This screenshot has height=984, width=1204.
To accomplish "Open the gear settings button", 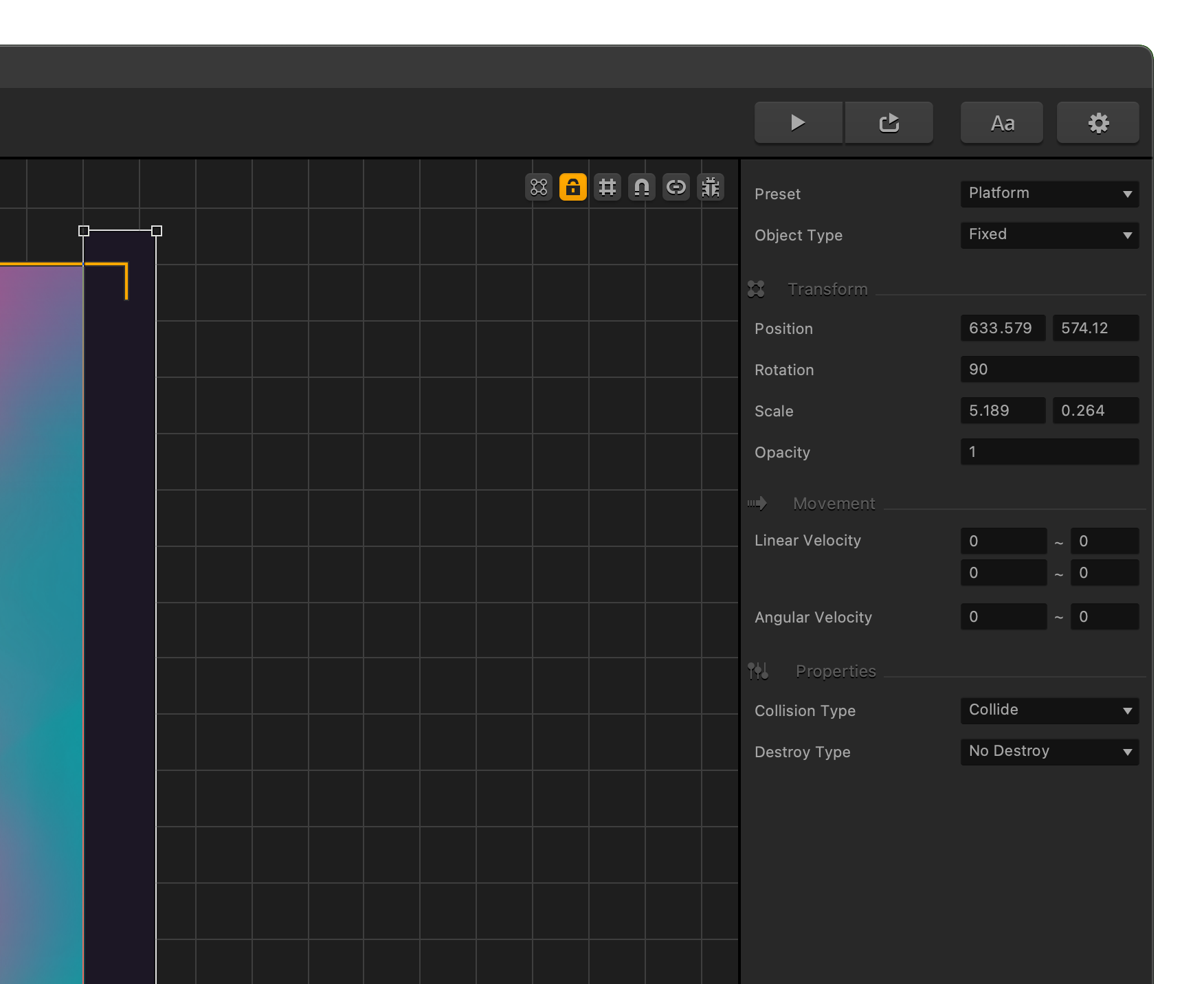I will pyautogui.click(x=1098, y=123).
